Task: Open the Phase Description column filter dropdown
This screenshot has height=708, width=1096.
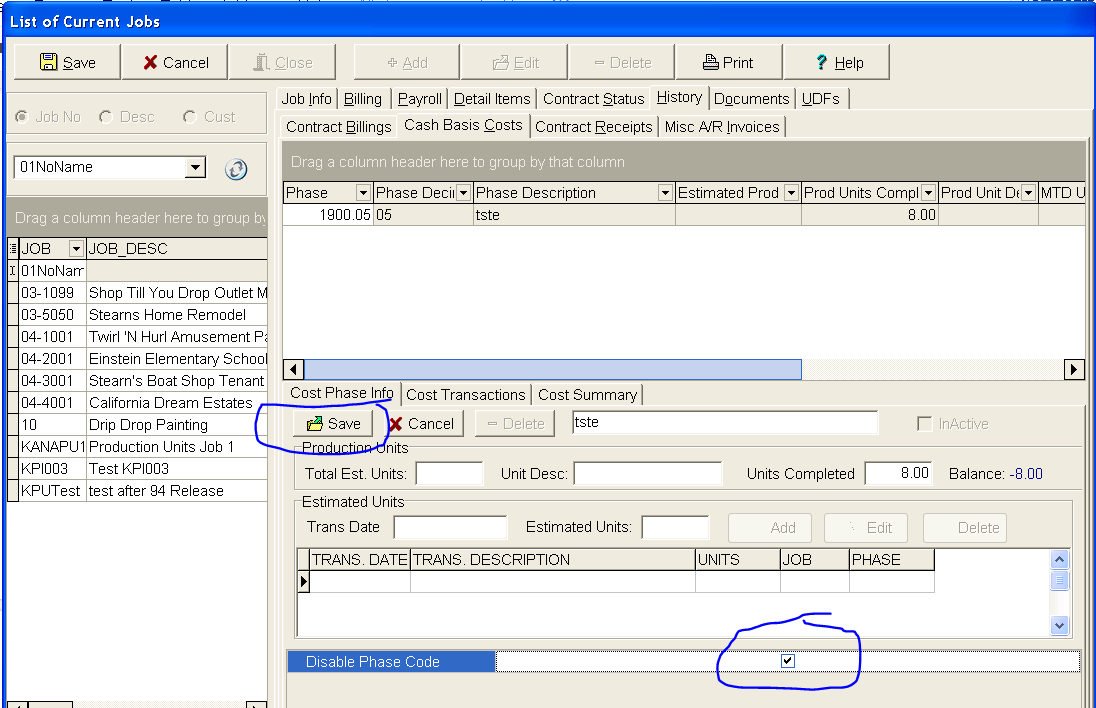Action: (665, 193)
